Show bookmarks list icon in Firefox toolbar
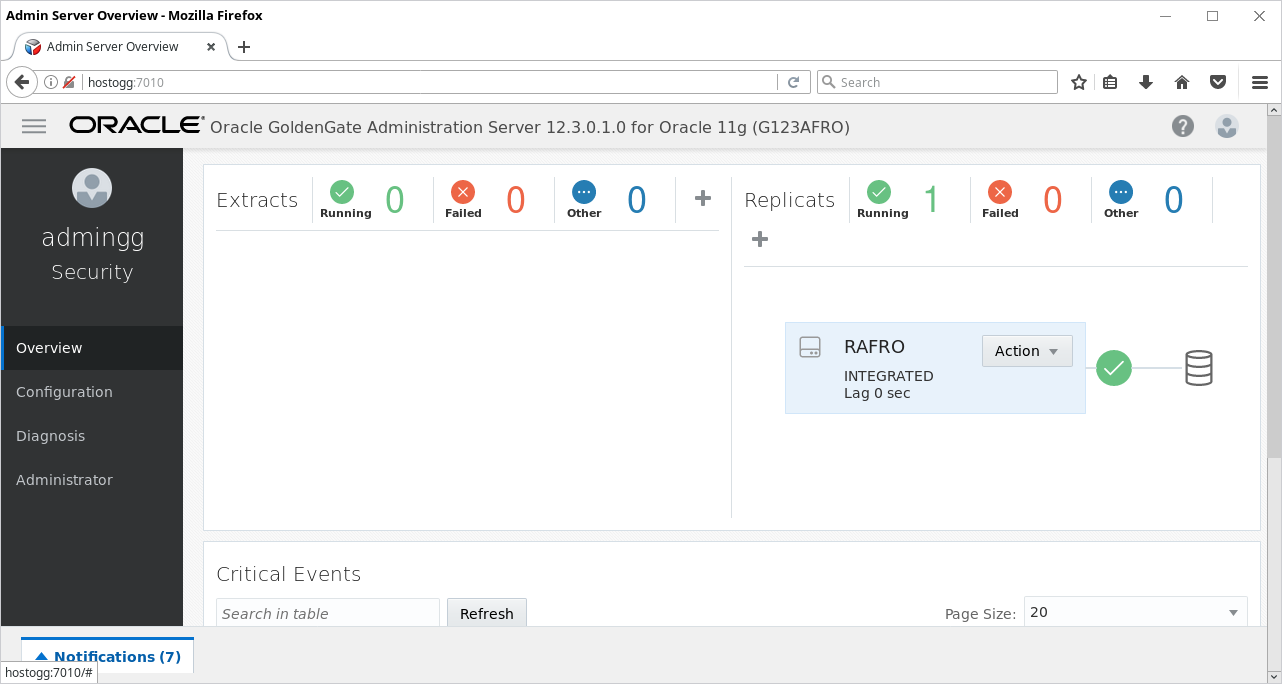The height and width of the screenshot is (684, 1282). click(x=1110, y=82)
